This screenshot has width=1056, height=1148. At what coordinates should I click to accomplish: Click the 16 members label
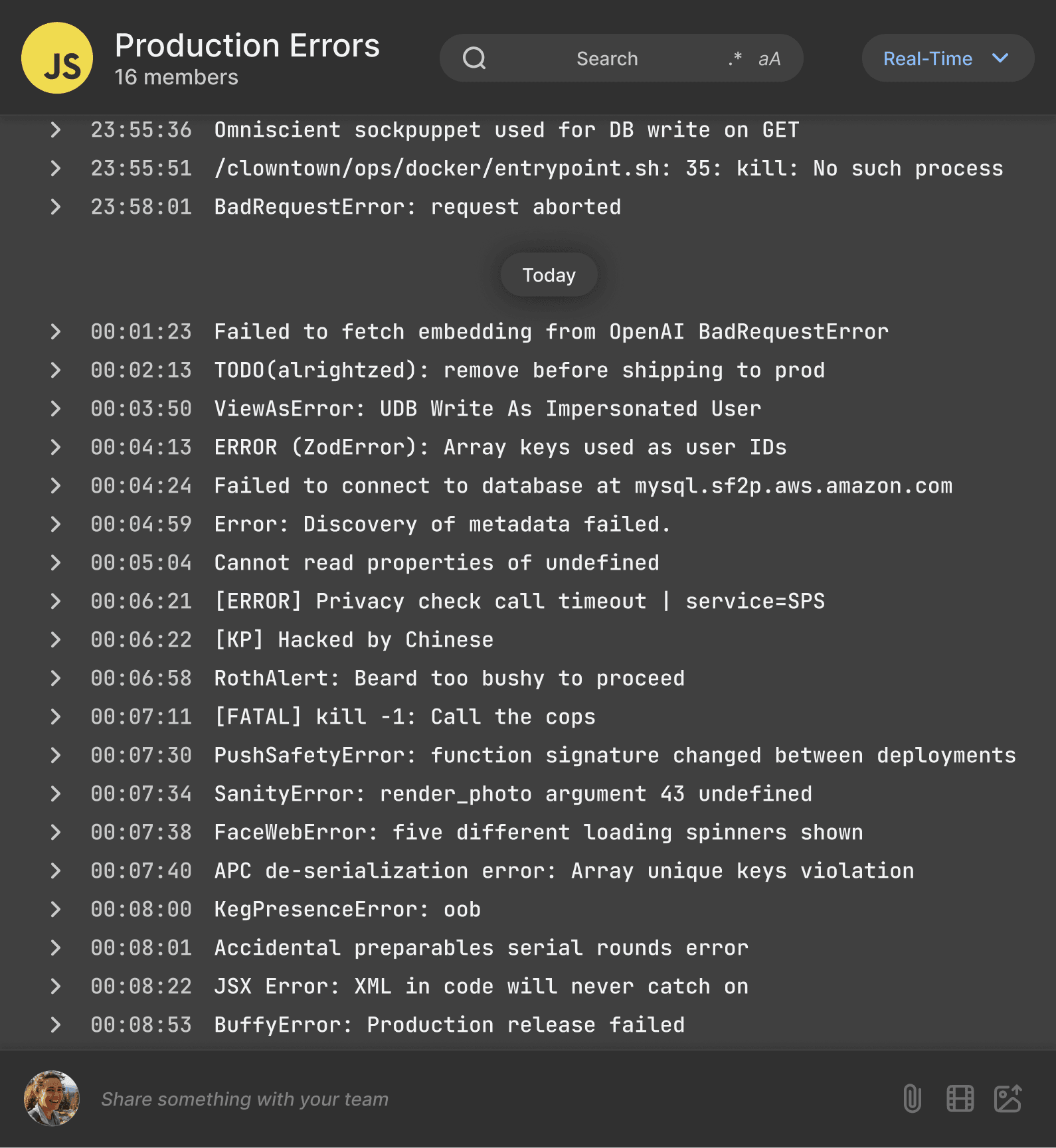175,78
